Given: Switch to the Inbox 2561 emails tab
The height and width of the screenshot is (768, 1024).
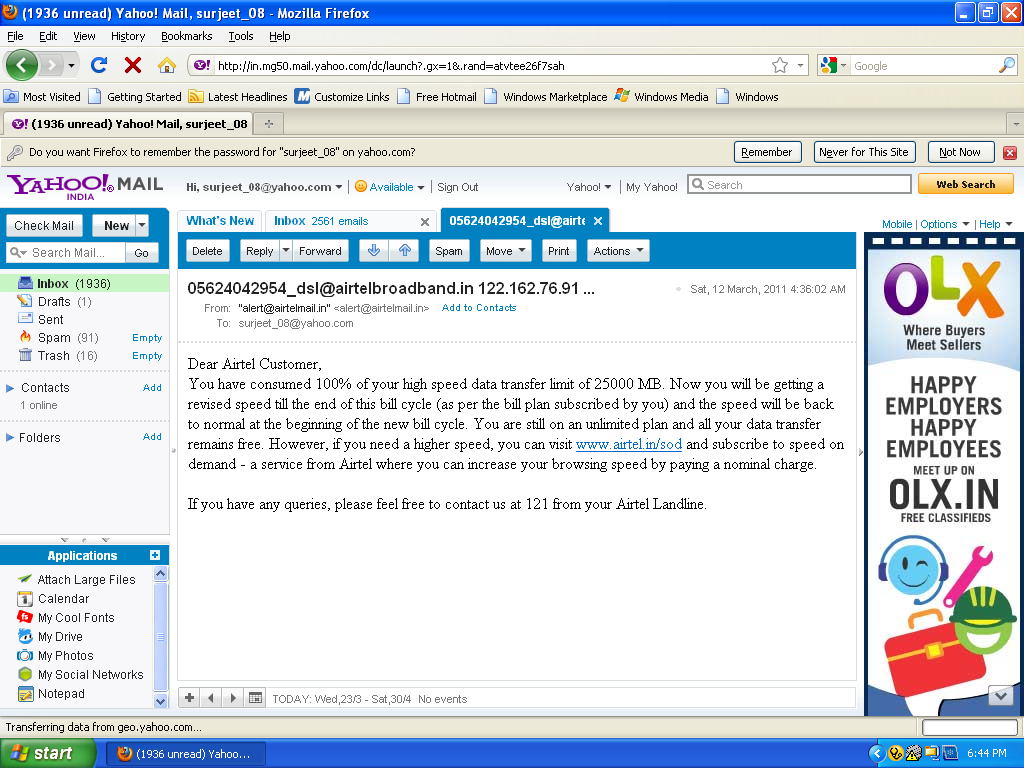Looking at the screenshot, I should [x=321, y=221].
